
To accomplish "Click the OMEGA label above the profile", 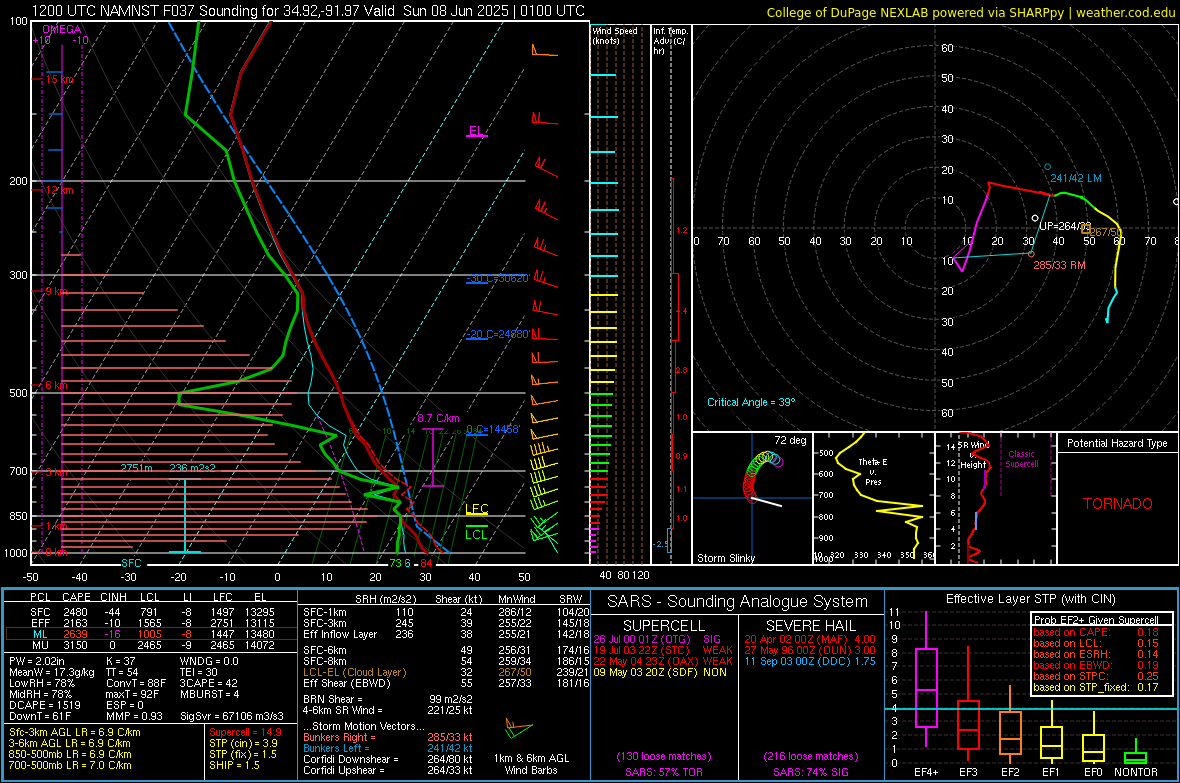I will pos(62,29).
